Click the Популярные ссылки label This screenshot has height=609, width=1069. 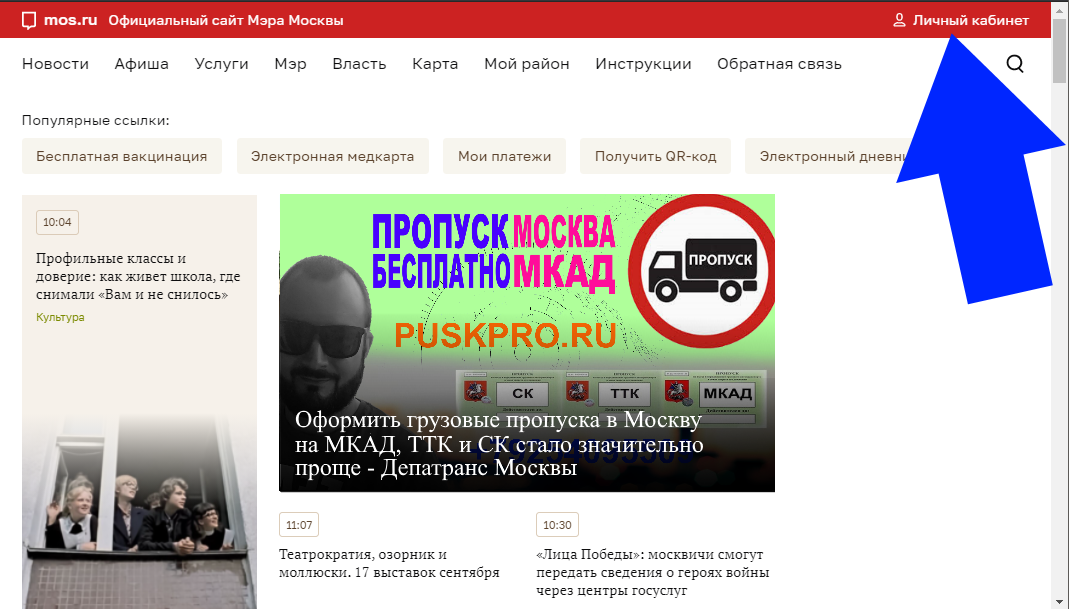[x=95, y=121]
